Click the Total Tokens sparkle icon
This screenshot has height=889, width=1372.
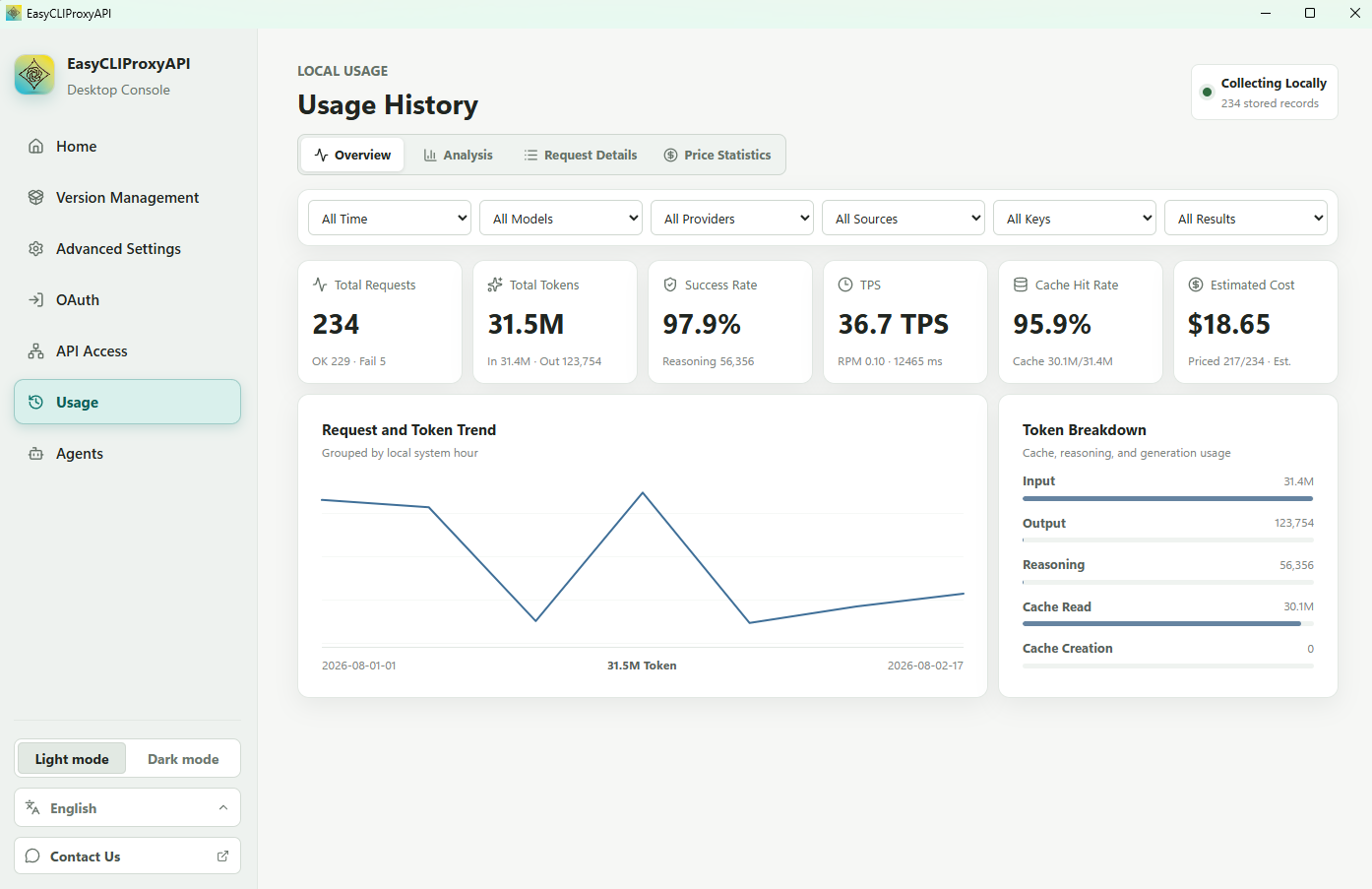coord(495,285)
